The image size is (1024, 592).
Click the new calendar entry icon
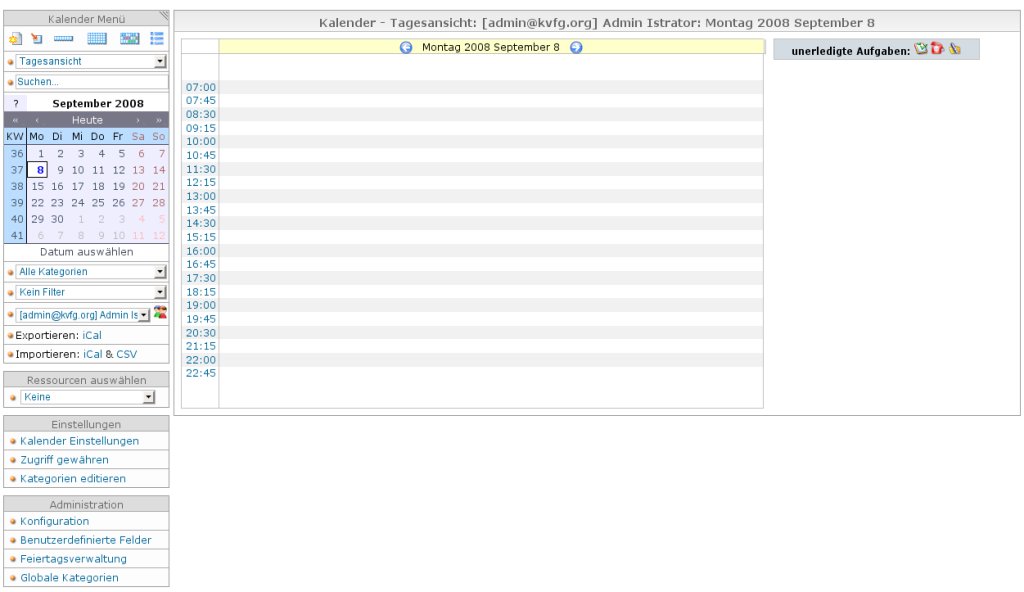tap(14, 39)
